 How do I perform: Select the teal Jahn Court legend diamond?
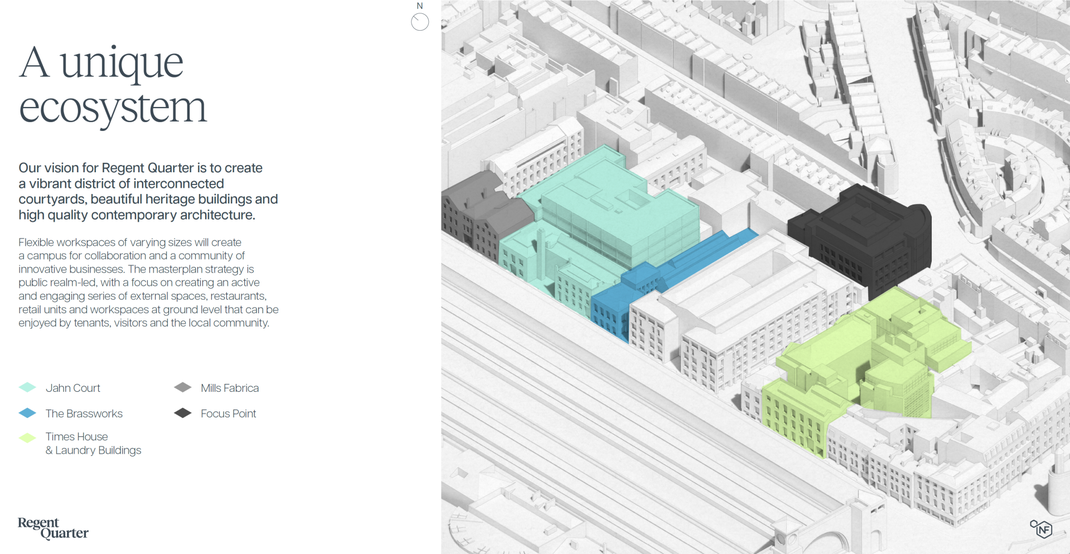click(27, 388)
